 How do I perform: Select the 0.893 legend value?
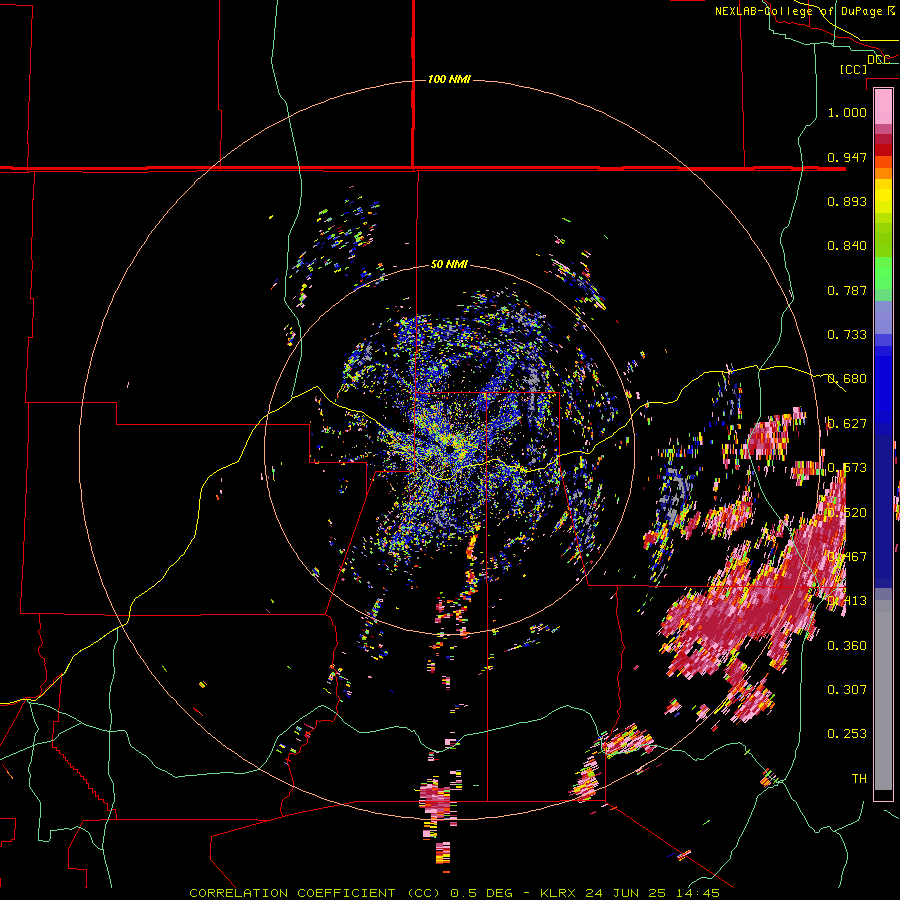click(x=847, y=201)
